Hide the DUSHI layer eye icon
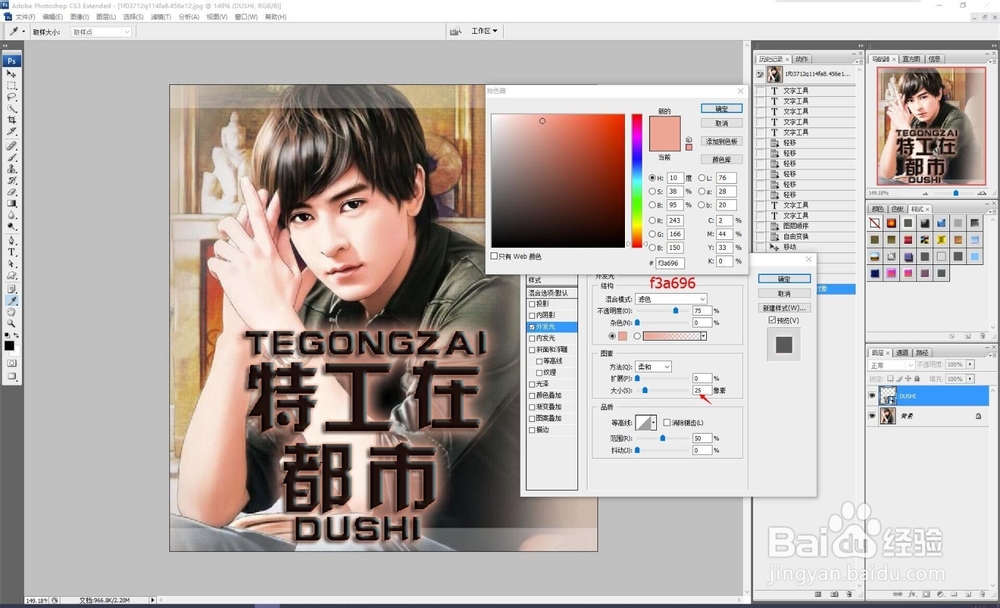 [x=872, y=396]
